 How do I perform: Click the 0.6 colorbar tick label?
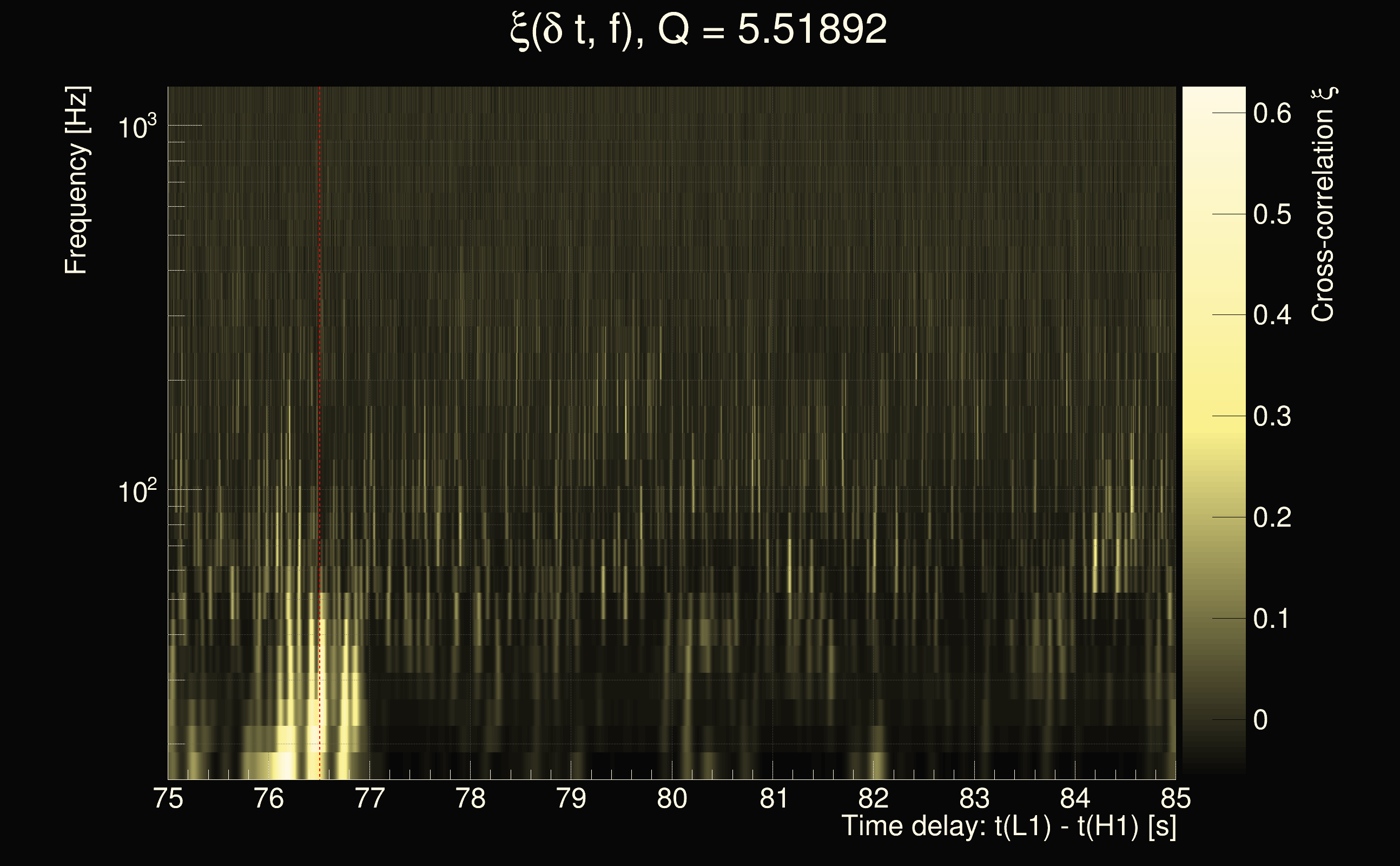point(1272,114)
